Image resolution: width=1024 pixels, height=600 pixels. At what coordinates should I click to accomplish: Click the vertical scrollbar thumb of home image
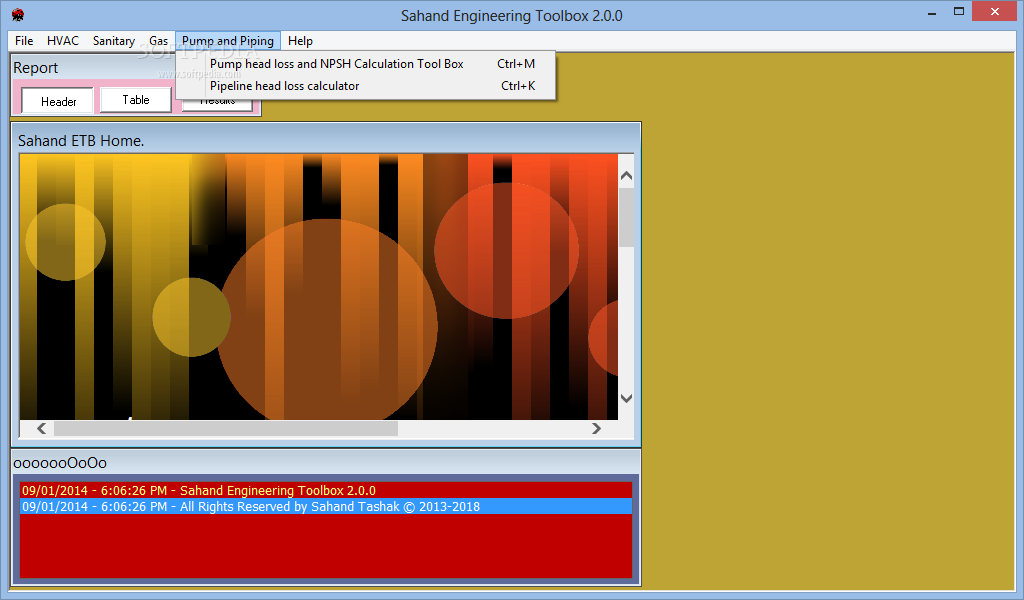[x=626, y=218]
